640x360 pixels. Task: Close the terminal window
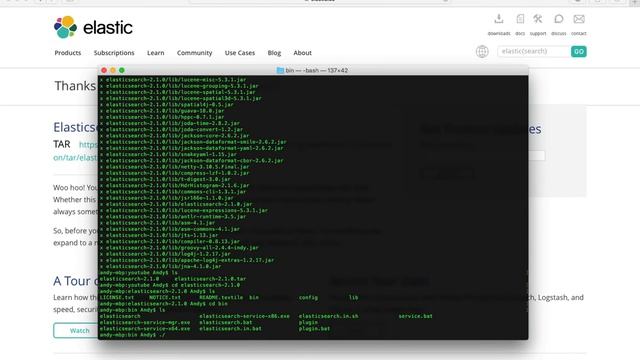(x=104, y=70)
